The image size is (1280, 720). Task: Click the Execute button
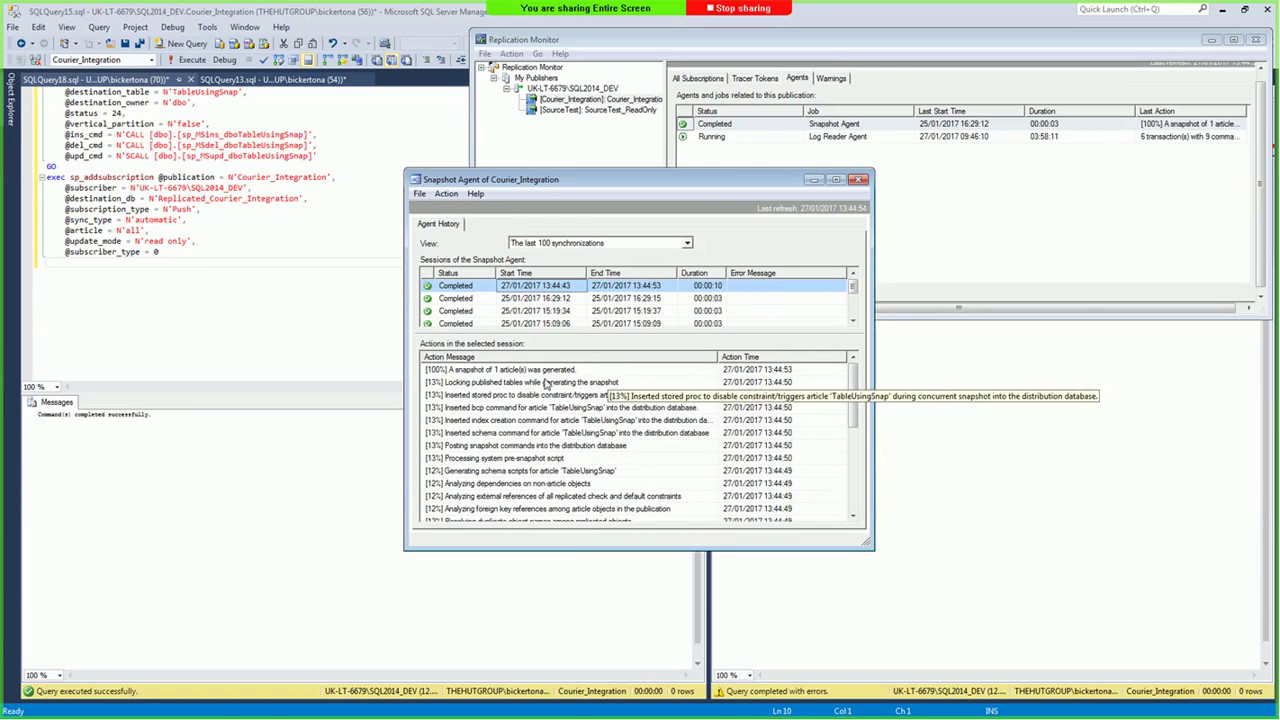pos(186,60)
